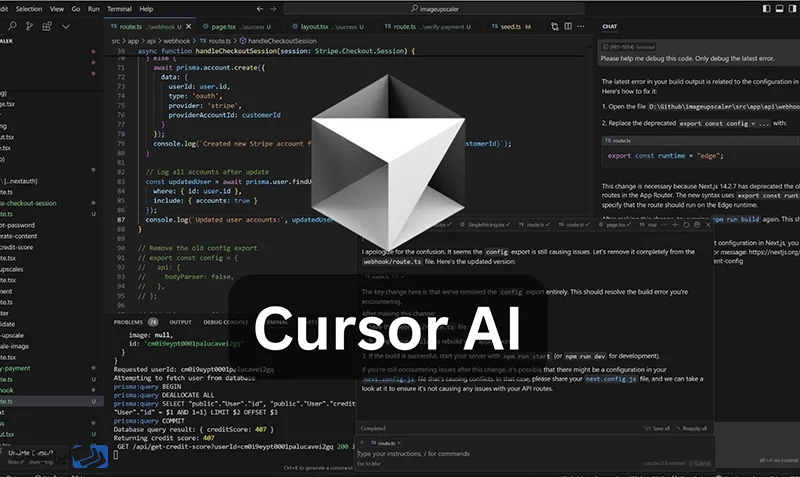Toggle the secondary sidebar layout button

pos(793,9)
